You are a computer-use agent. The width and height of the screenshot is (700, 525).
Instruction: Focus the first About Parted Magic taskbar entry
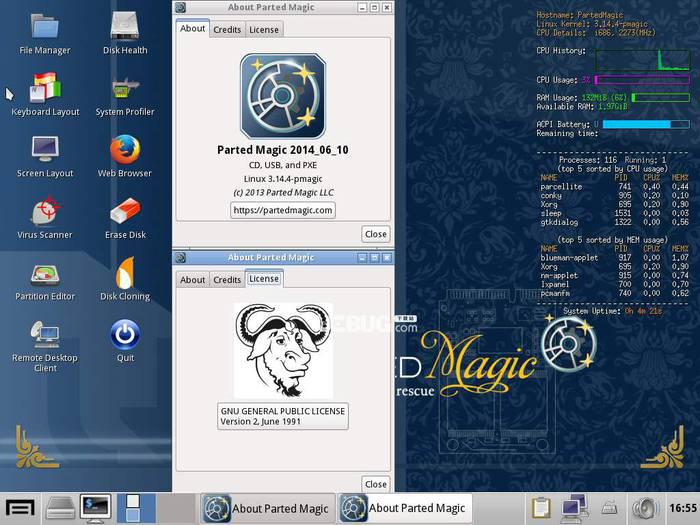pyautogui.click(x=267, y=508)
